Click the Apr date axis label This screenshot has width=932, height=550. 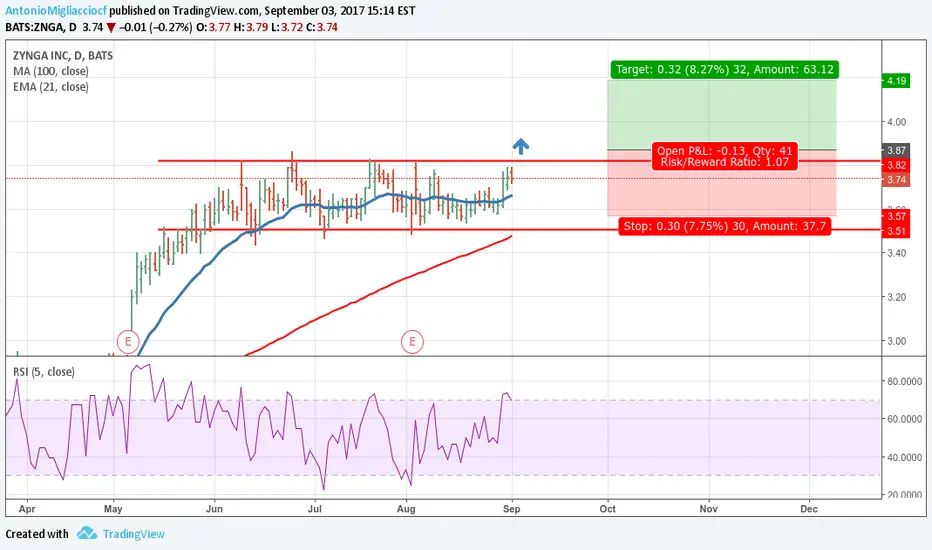[x=27, y=509]
